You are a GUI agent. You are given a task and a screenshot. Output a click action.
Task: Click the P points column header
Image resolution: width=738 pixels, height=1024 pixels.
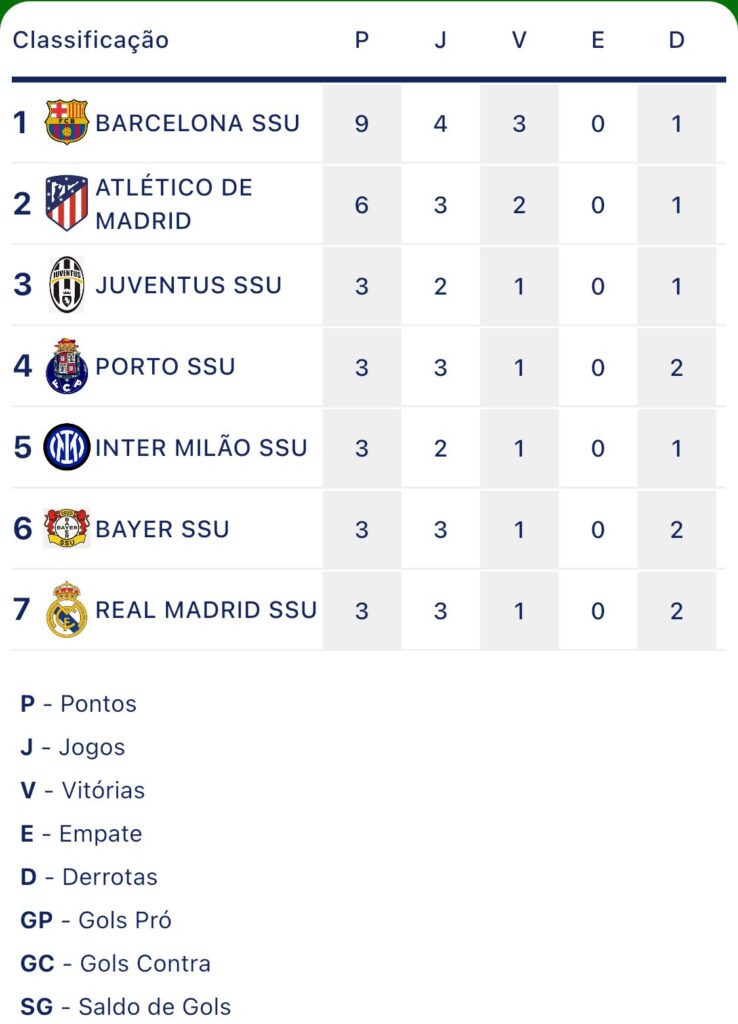point(362,40)
